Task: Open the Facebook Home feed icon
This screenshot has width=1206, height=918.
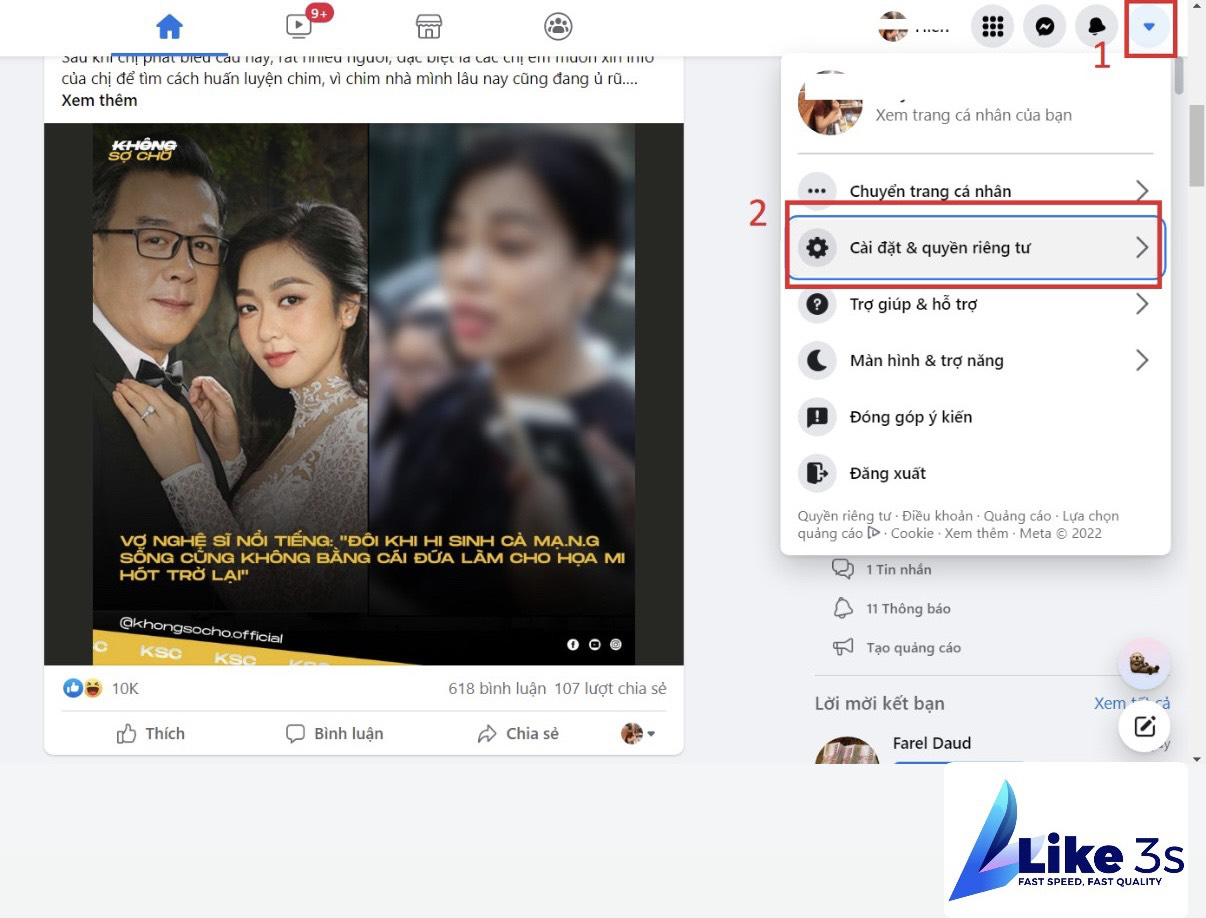Action: pyautogui.click(x=169, y=27)
